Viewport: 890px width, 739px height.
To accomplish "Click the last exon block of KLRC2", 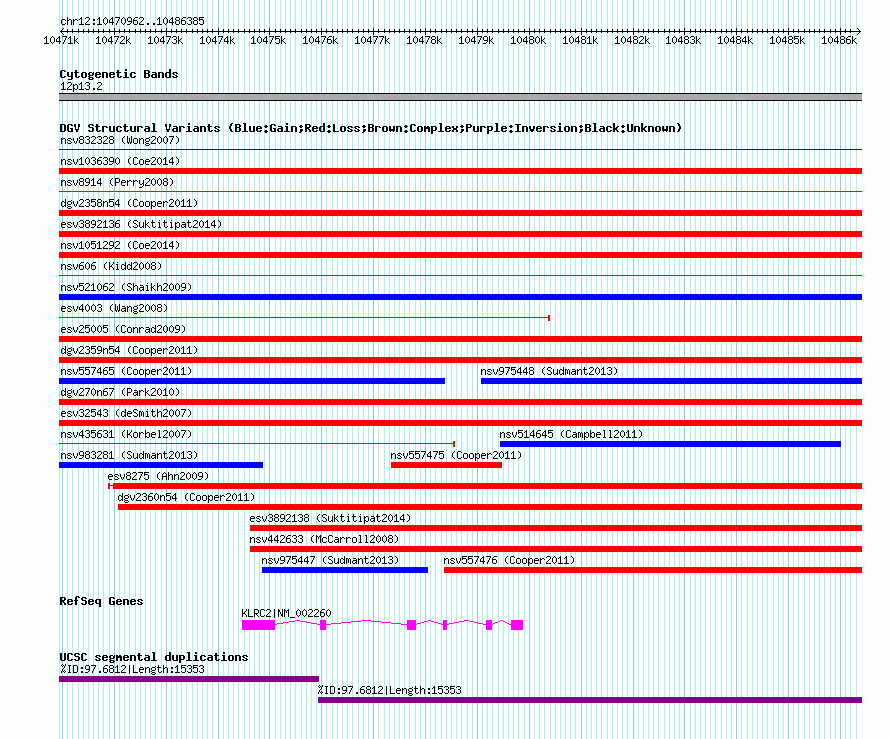I will pyautogui.click(x=517, y=625).
